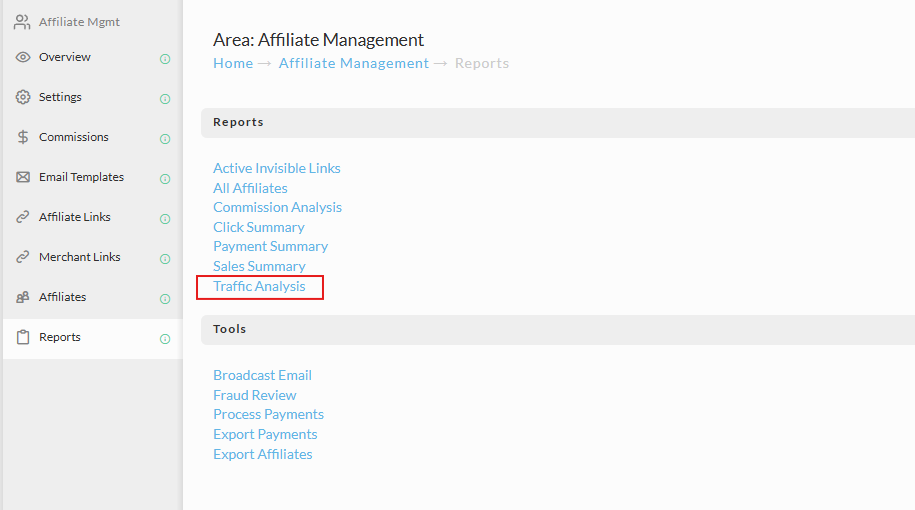Select Email Templates in the sidebar

(81, 177)
